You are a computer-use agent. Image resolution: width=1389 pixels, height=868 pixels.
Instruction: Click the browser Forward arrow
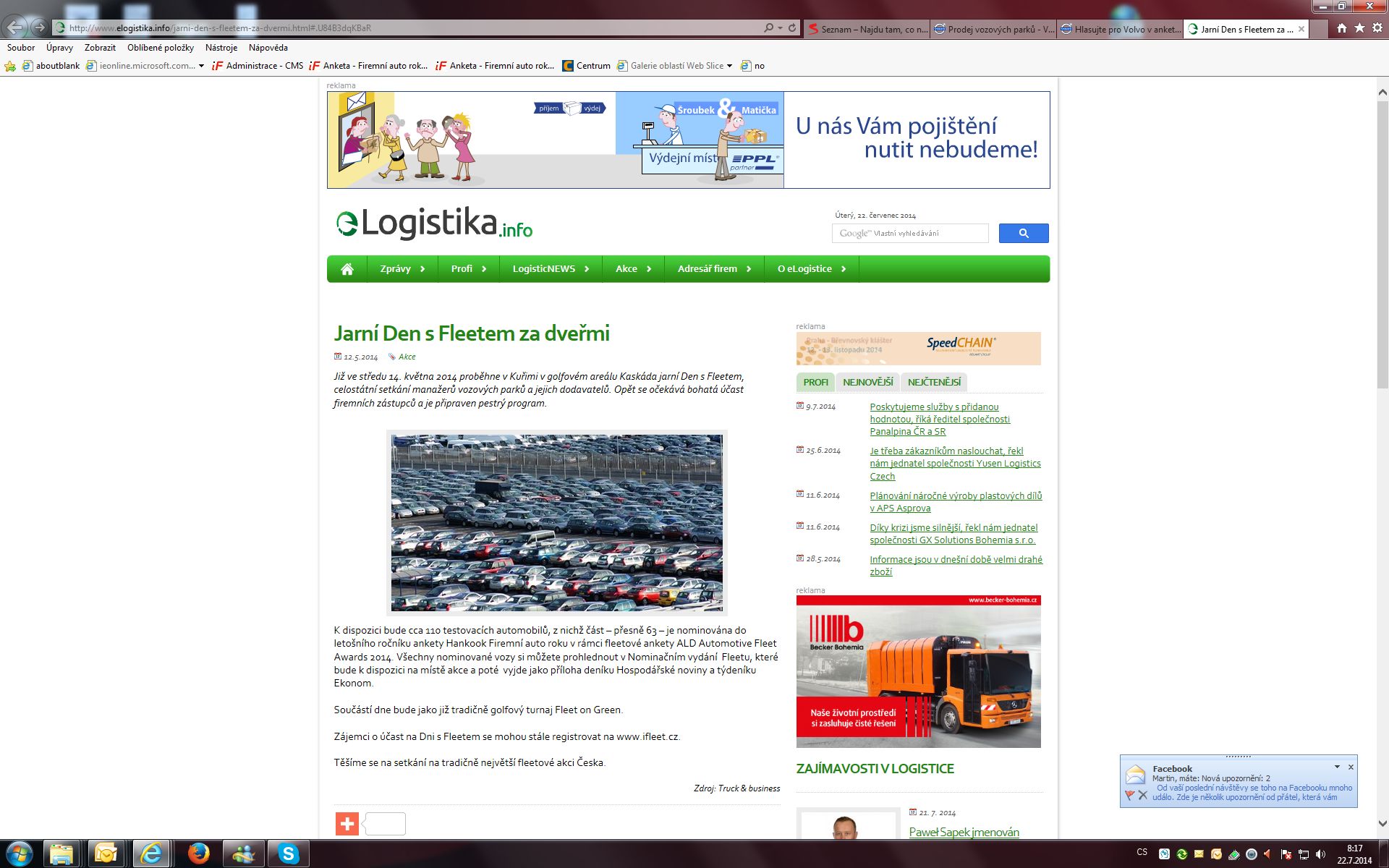(x=40, y=28)
